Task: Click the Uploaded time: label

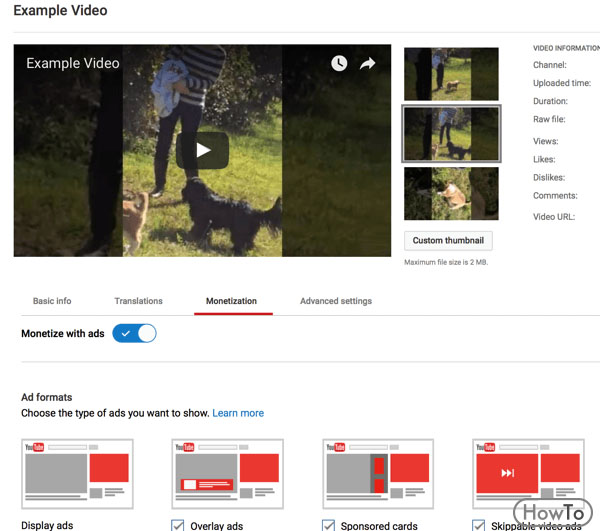Action: click(x=562, y=83)
